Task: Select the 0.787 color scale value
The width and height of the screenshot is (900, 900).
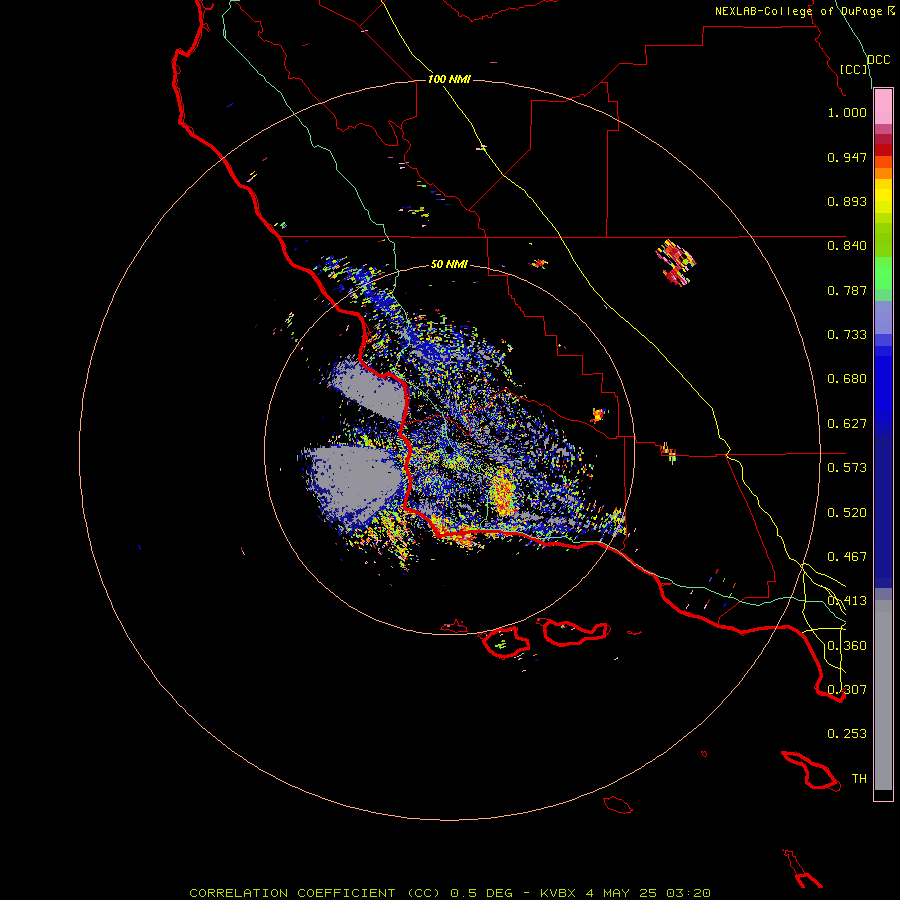Action: pos(847,290)
